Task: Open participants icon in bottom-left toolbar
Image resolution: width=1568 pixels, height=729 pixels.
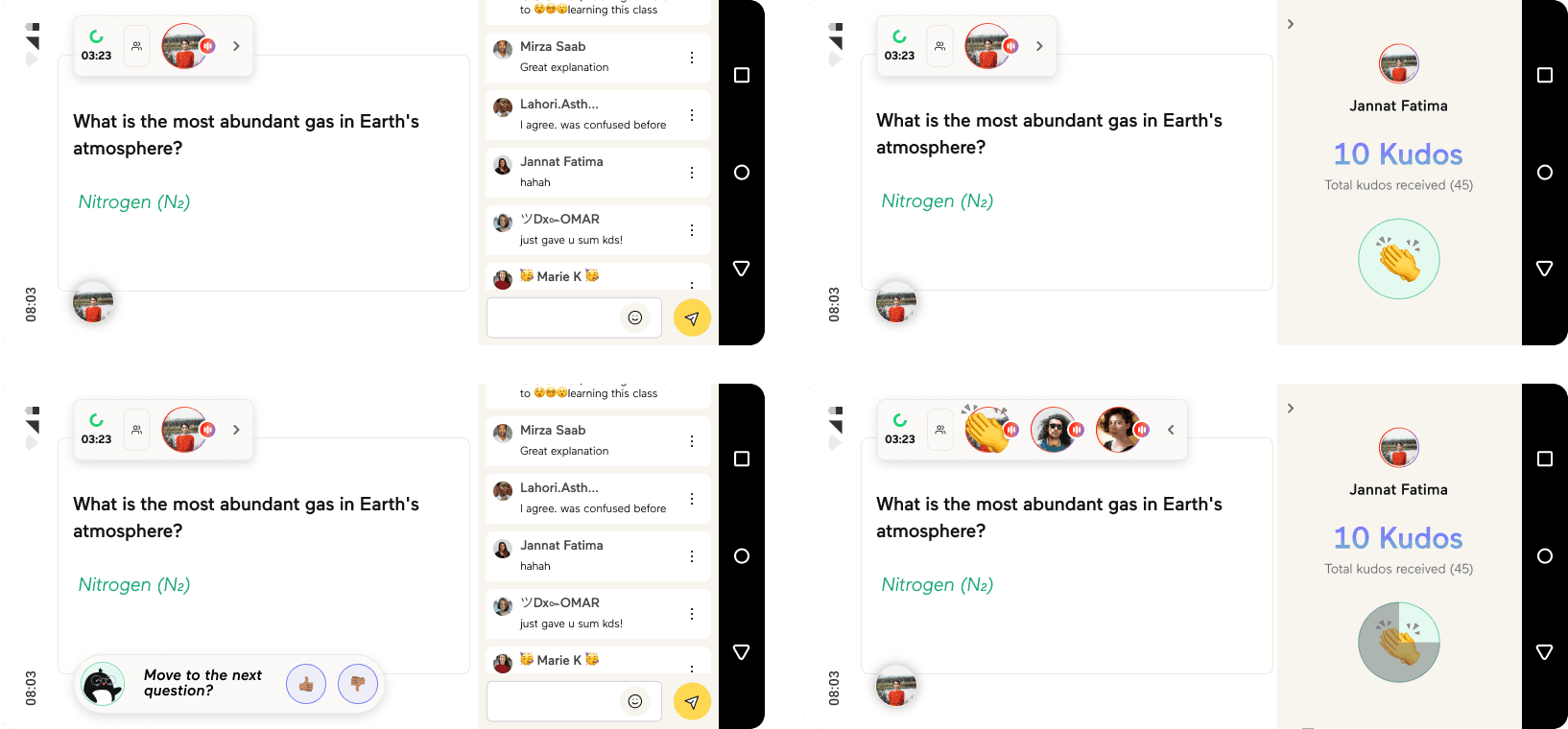Action: coord(137,430)
